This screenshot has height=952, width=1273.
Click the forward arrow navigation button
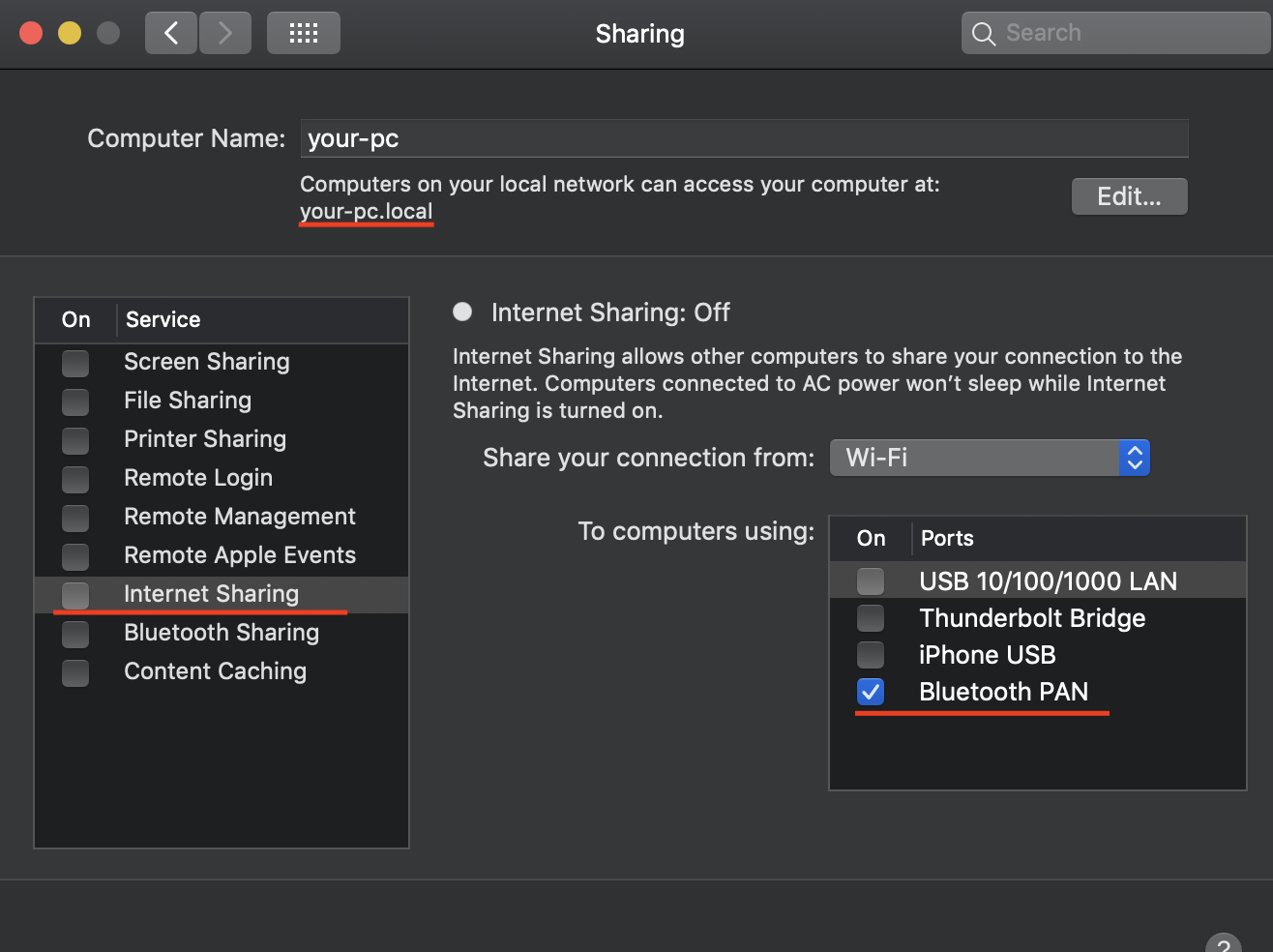225,34
